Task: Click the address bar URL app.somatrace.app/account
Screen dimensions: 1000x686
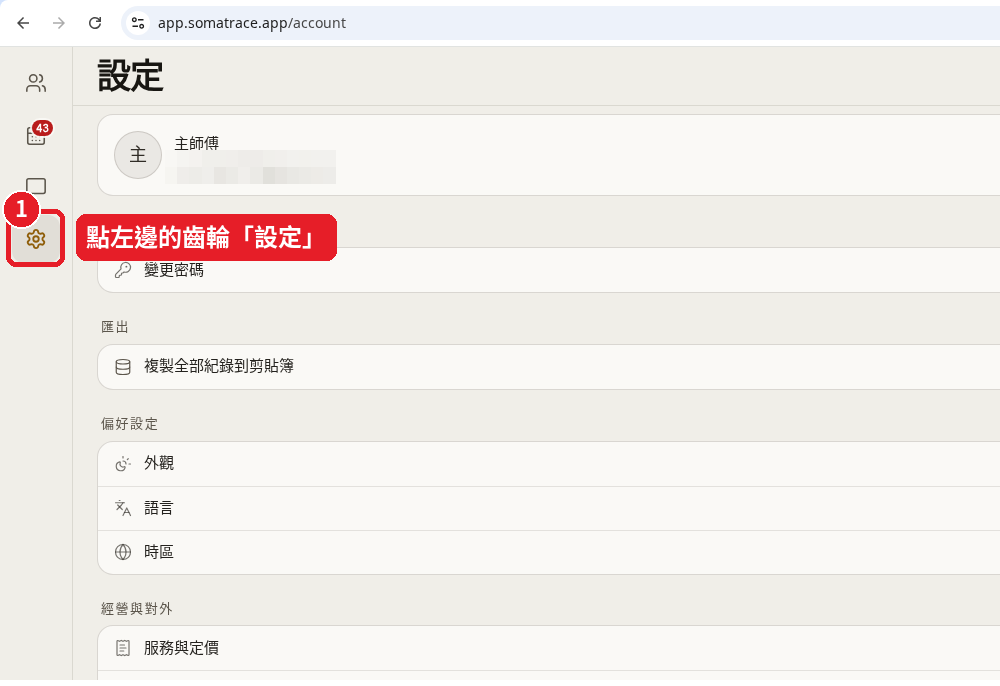Action: [252, 23]
